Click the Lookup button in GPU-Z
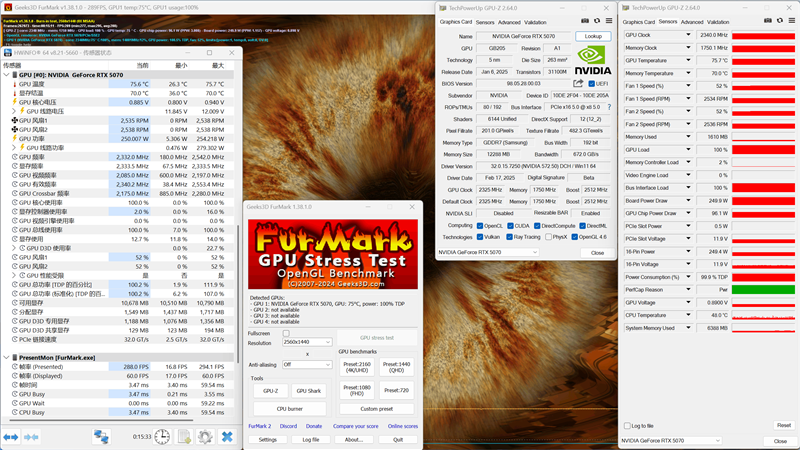The height and width of the screenshot is (450, 800). (x=593, y=36)
